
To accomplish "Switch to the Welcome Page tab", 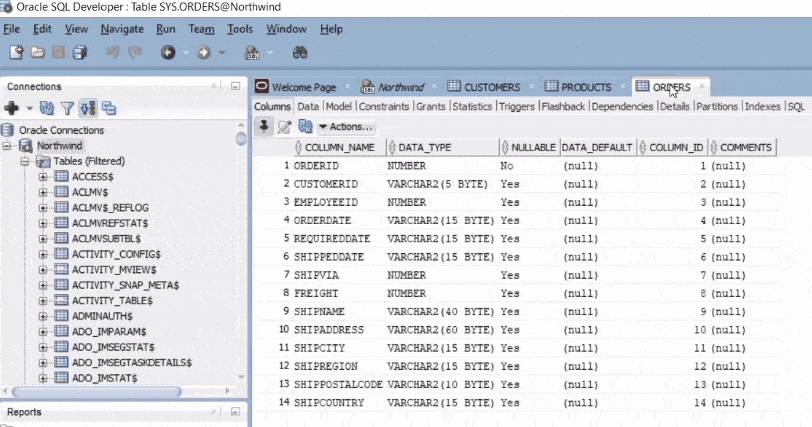I will coord(304,87).
